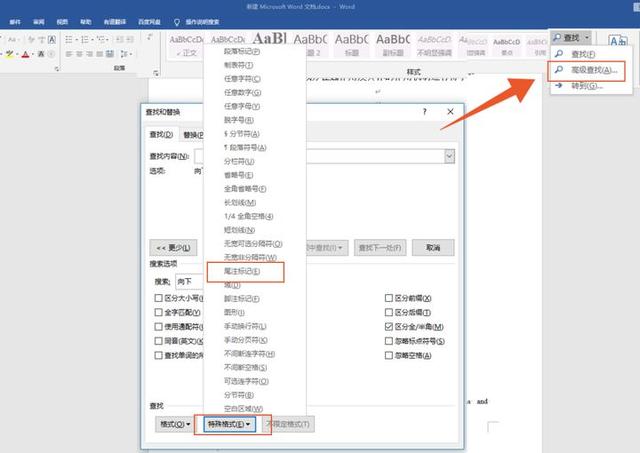The height and width of the screenshot is (453, 640).
Task: Justify the paragraph text
Action: [100, 54]
